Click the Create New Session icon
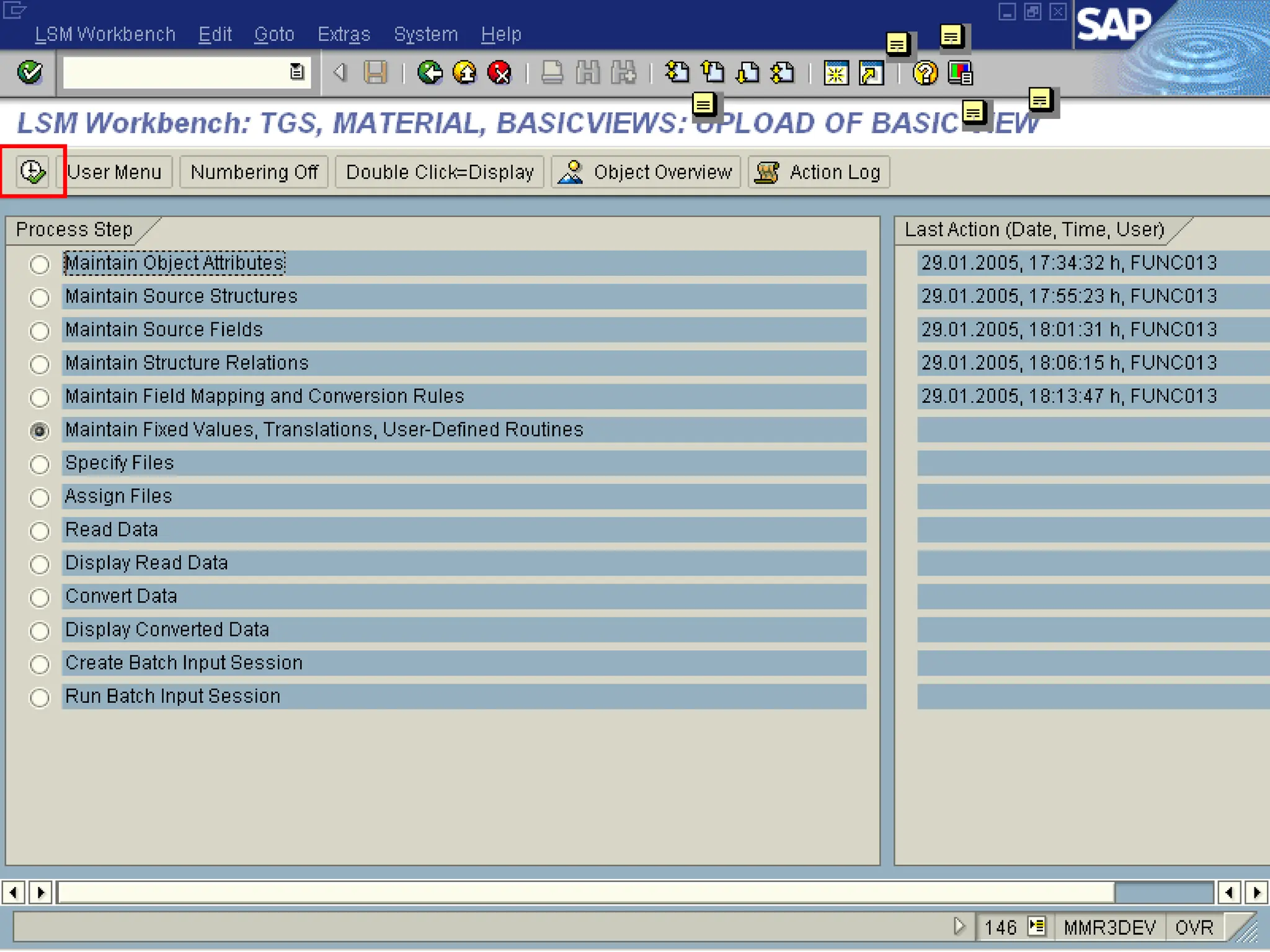This screenshot has height=952, width=1270. click(x=835, y=73)
